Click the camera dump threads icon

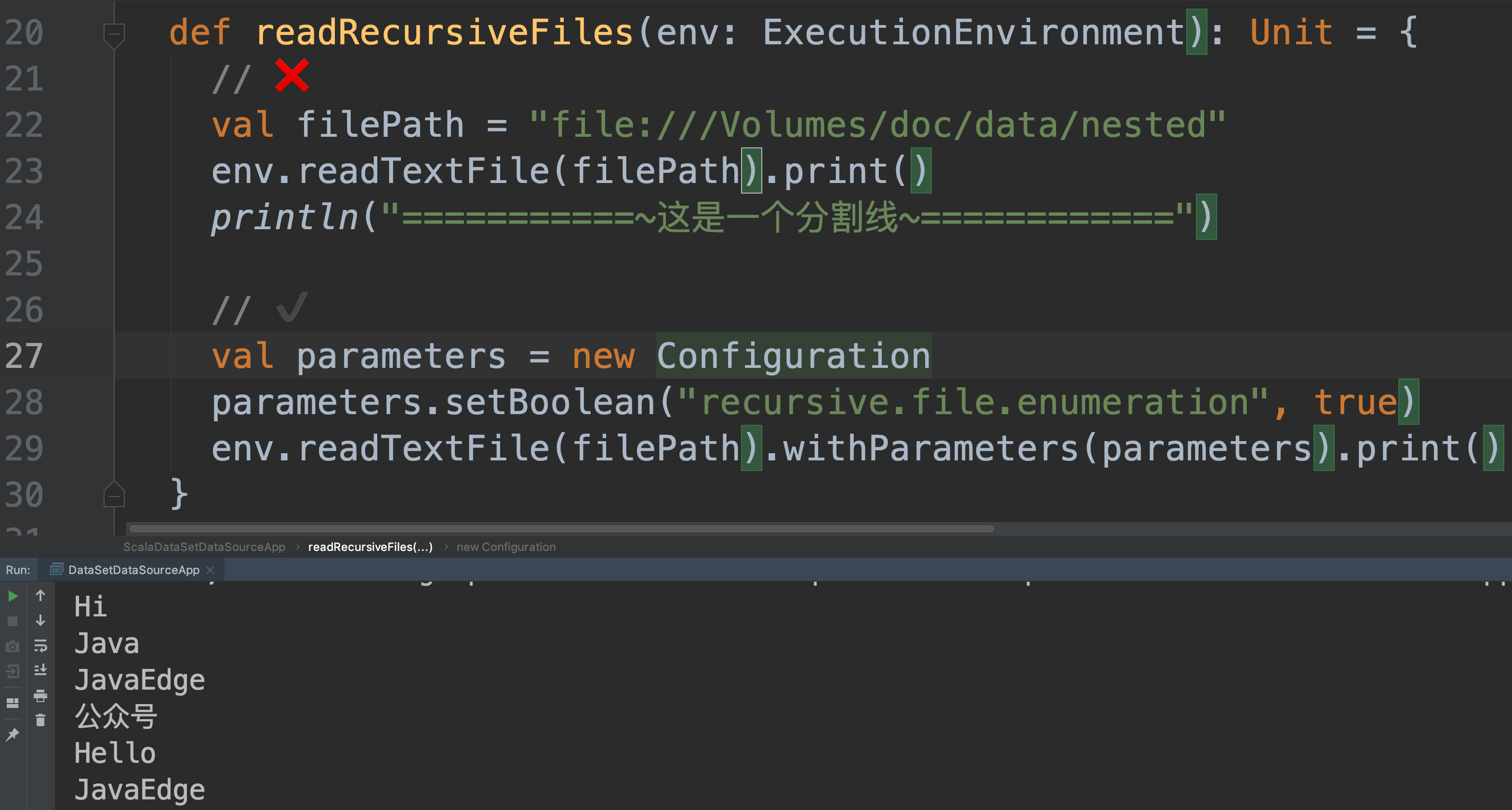click(13, 646)
